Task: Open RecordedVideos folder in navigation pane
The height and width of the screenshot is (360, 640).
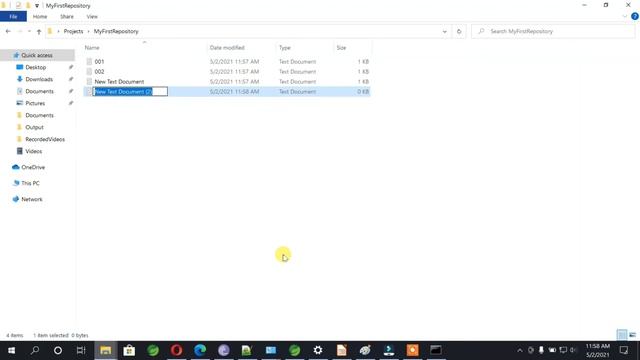Action: [x=45, y=139]
